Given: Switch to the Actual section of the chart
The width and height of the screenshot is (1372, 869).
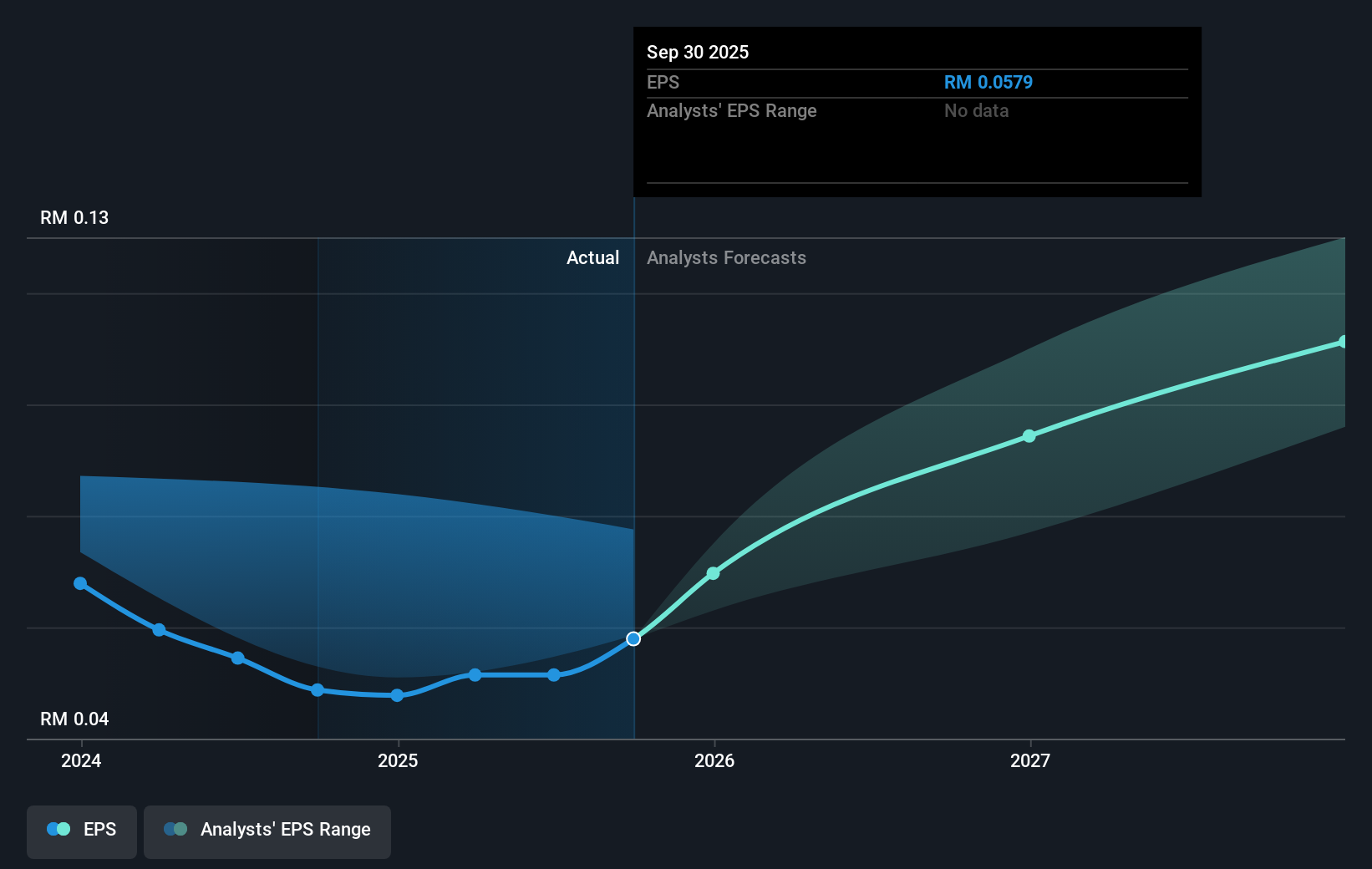Looking at the screenshot, I should click(592, 257).
